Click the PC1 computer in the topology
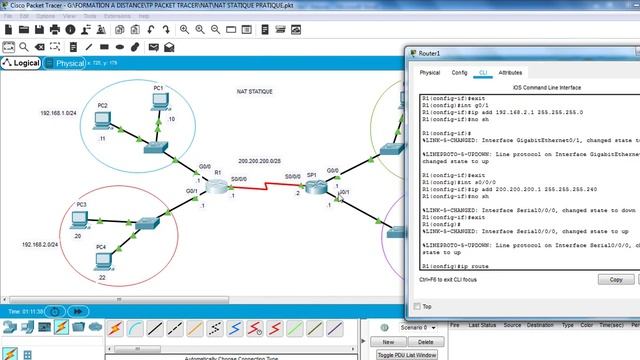Image resolution: width=640 pixels, height=360 pixels. click(x=160, y=101)
